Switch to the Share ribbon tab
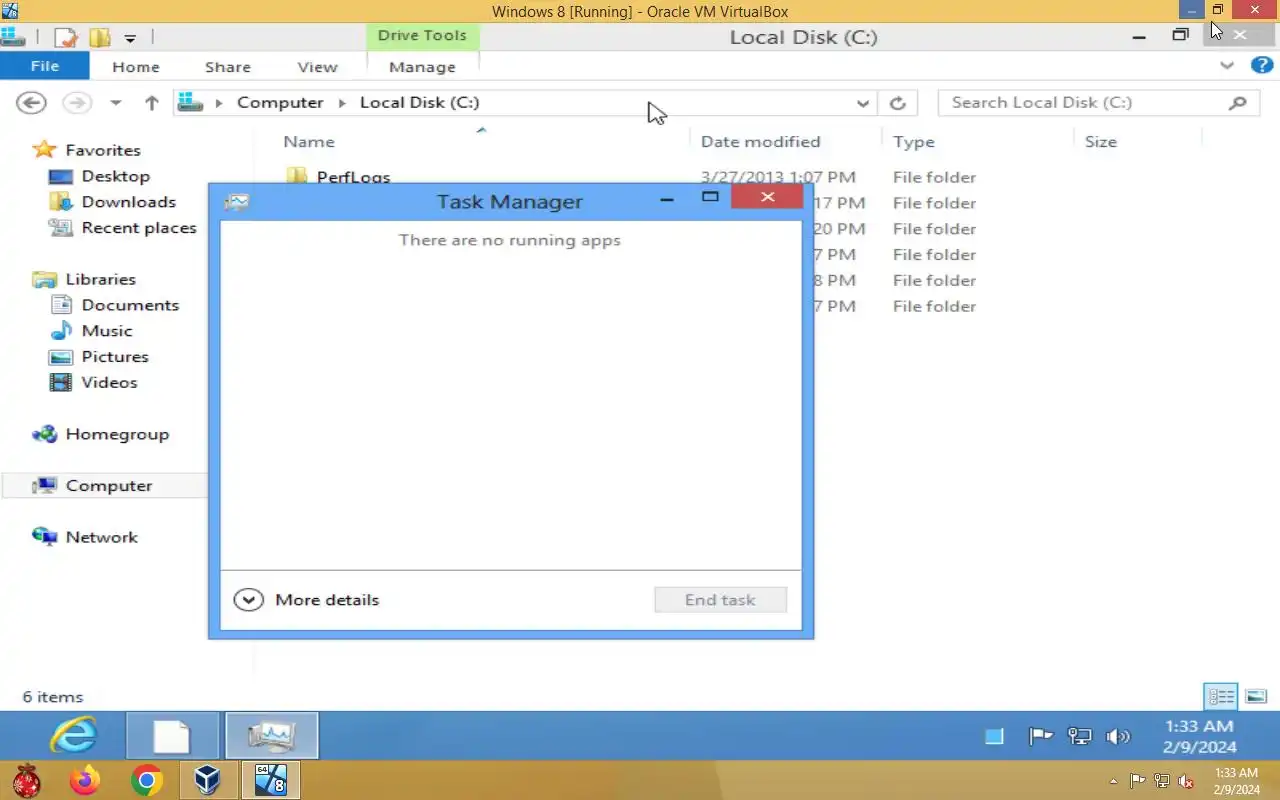 click(x=228, y=67)
